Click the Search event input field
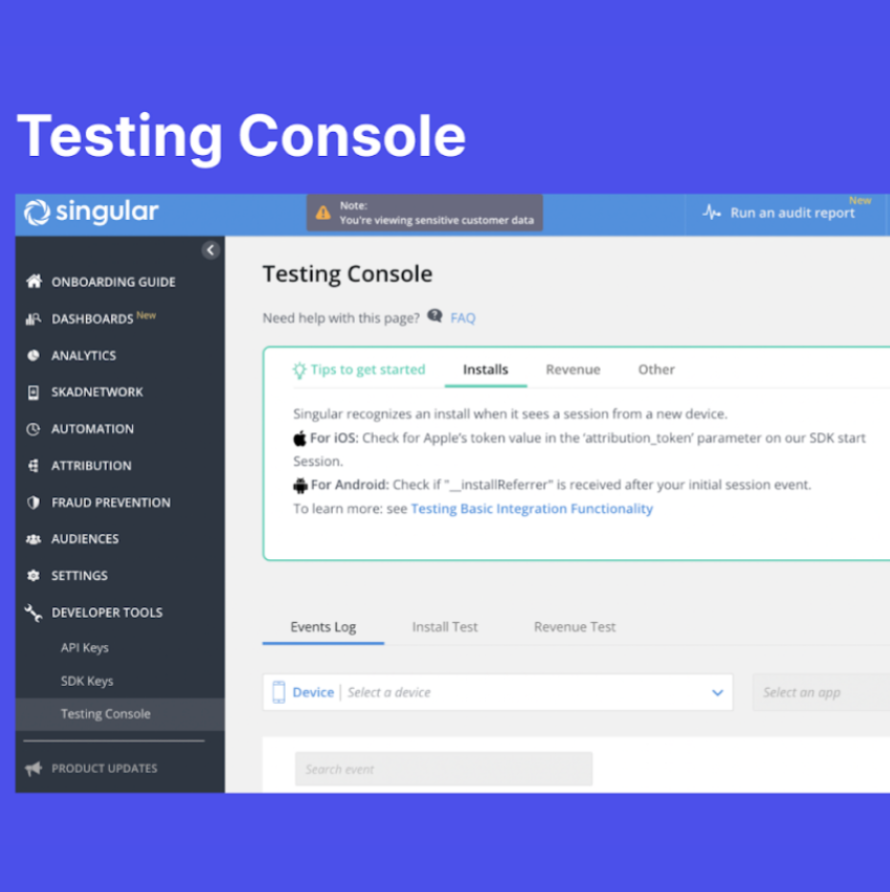The image size is (890, 892). 443,769
